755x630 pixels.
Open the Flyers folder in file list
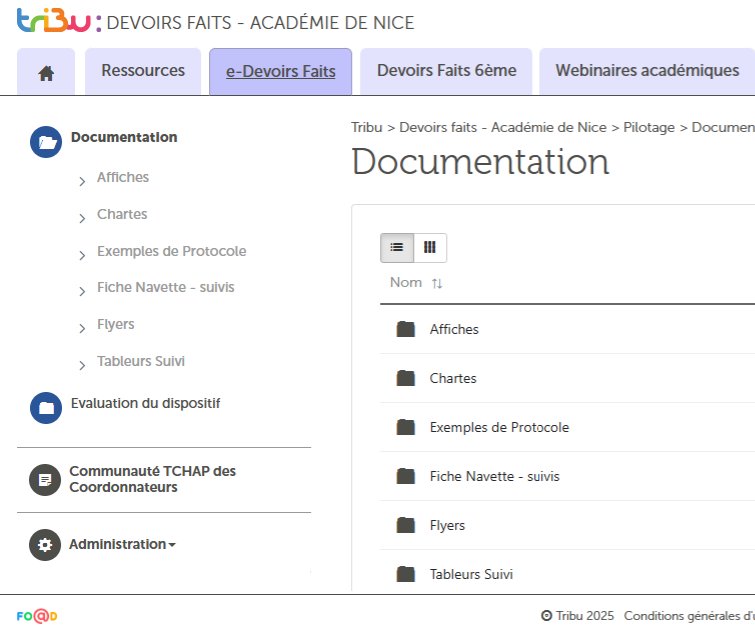pyautogui.click(x=447, y=525)
